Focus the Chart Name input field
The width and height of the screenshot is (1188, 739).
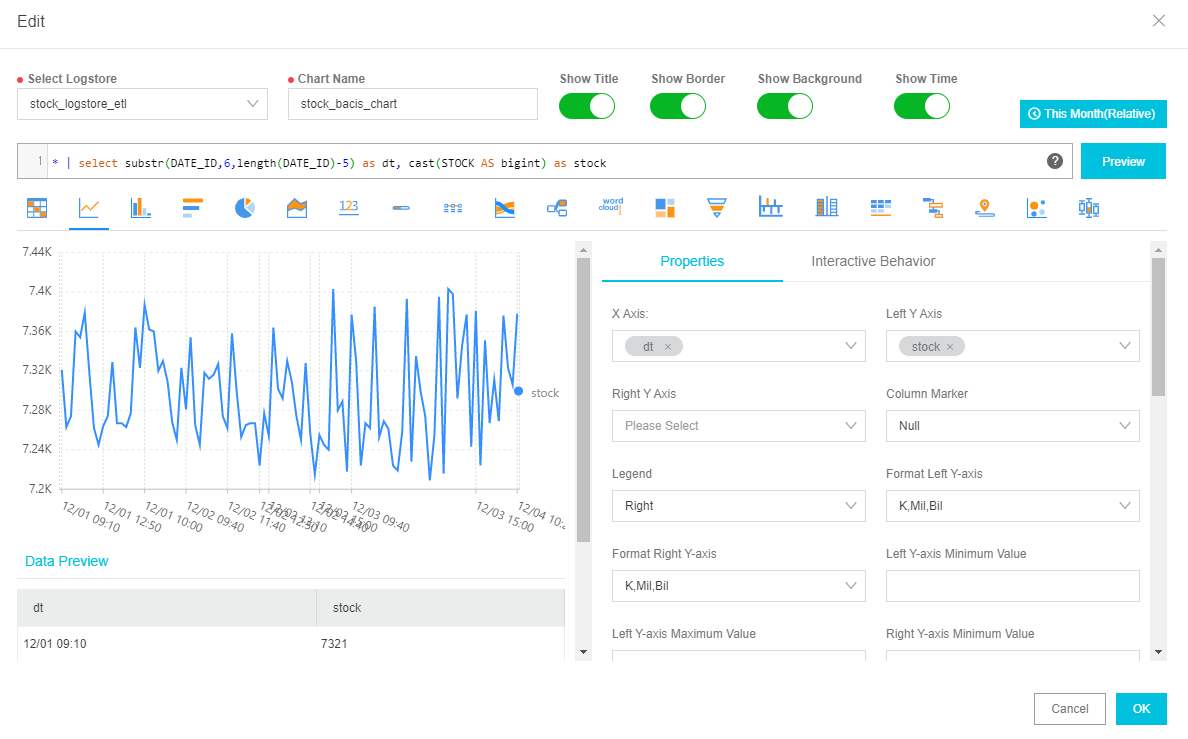(x=413, y=104)
